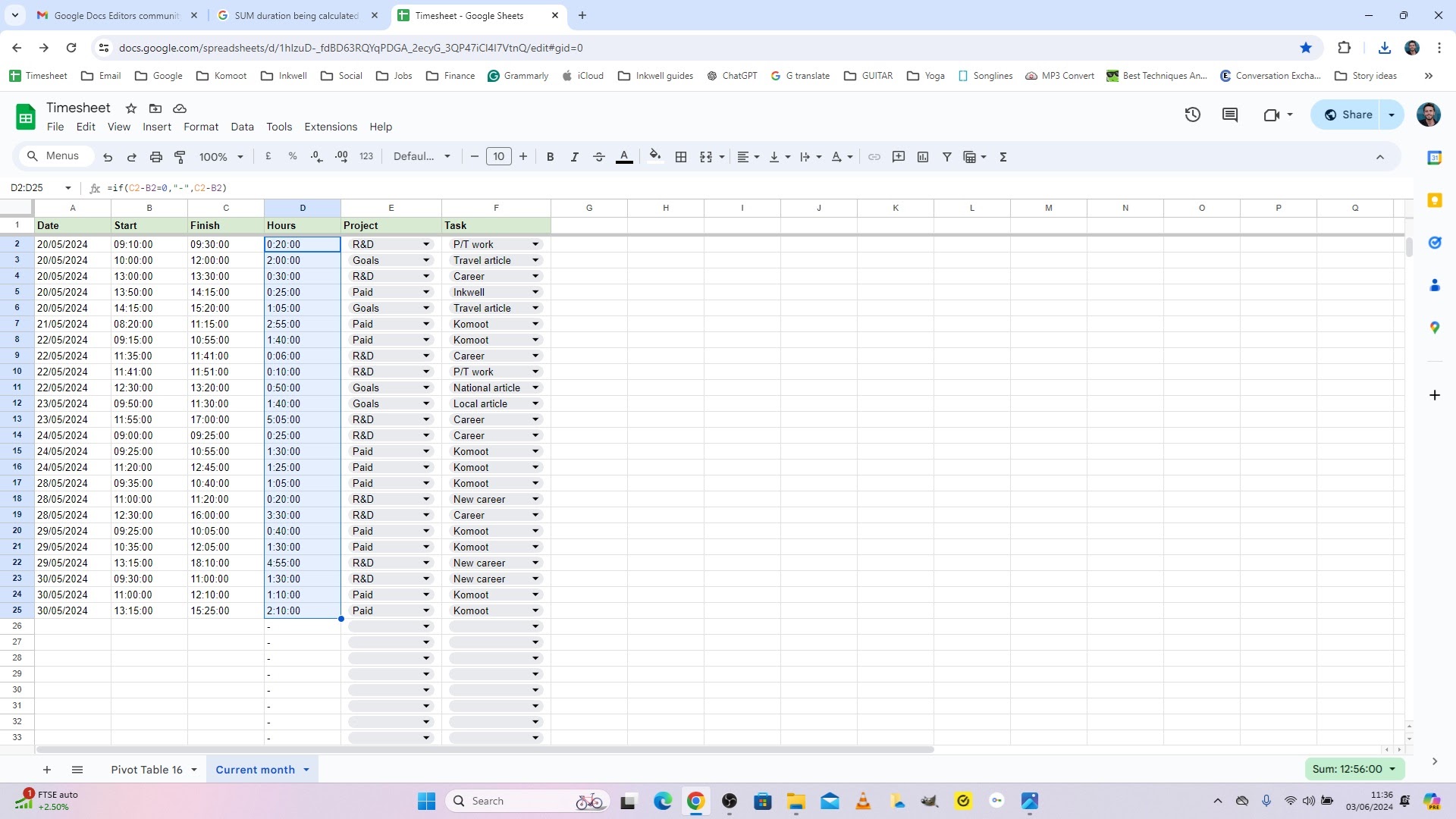Open version history clock icon
The width and height of the screenshot is (1456, 819).
[x=1192, y=115]
